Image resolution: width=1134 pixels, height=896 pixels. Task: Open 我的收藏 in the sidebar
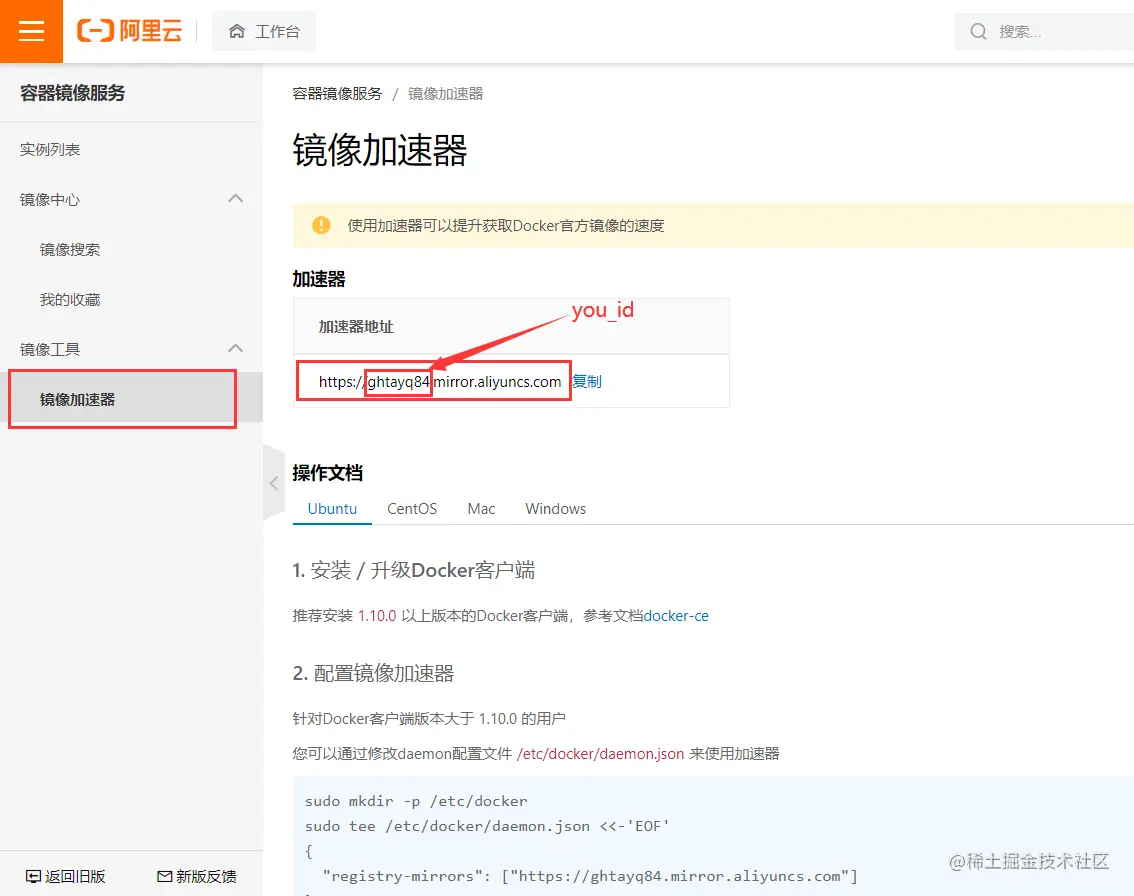70,299
